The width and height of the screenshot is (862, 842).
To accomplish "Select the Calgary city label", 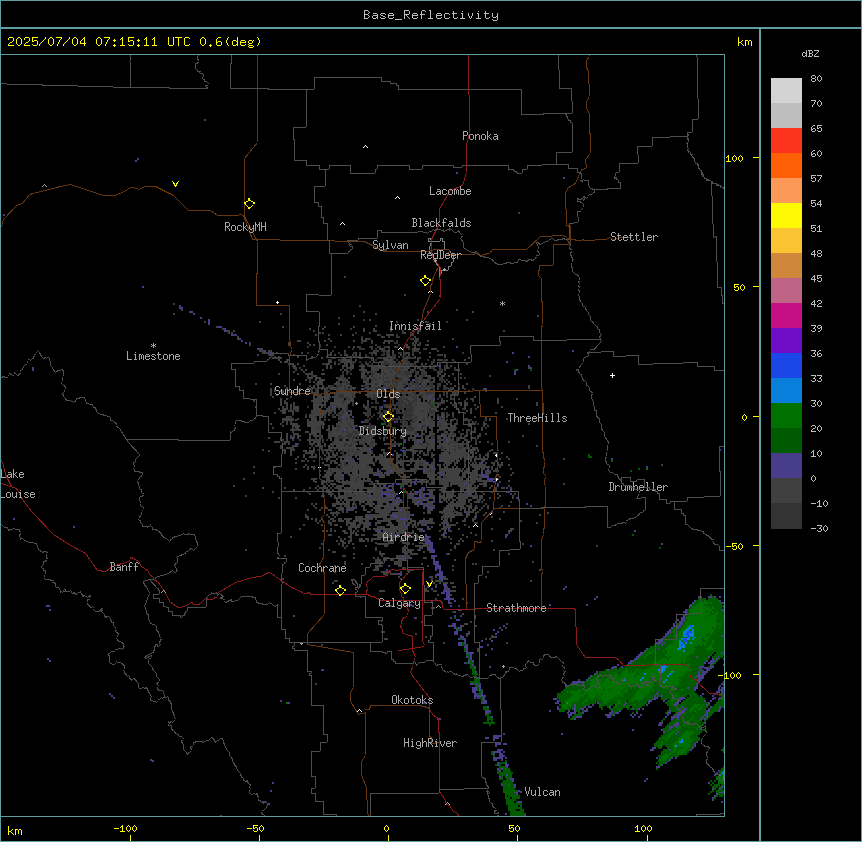I will 399,603.
